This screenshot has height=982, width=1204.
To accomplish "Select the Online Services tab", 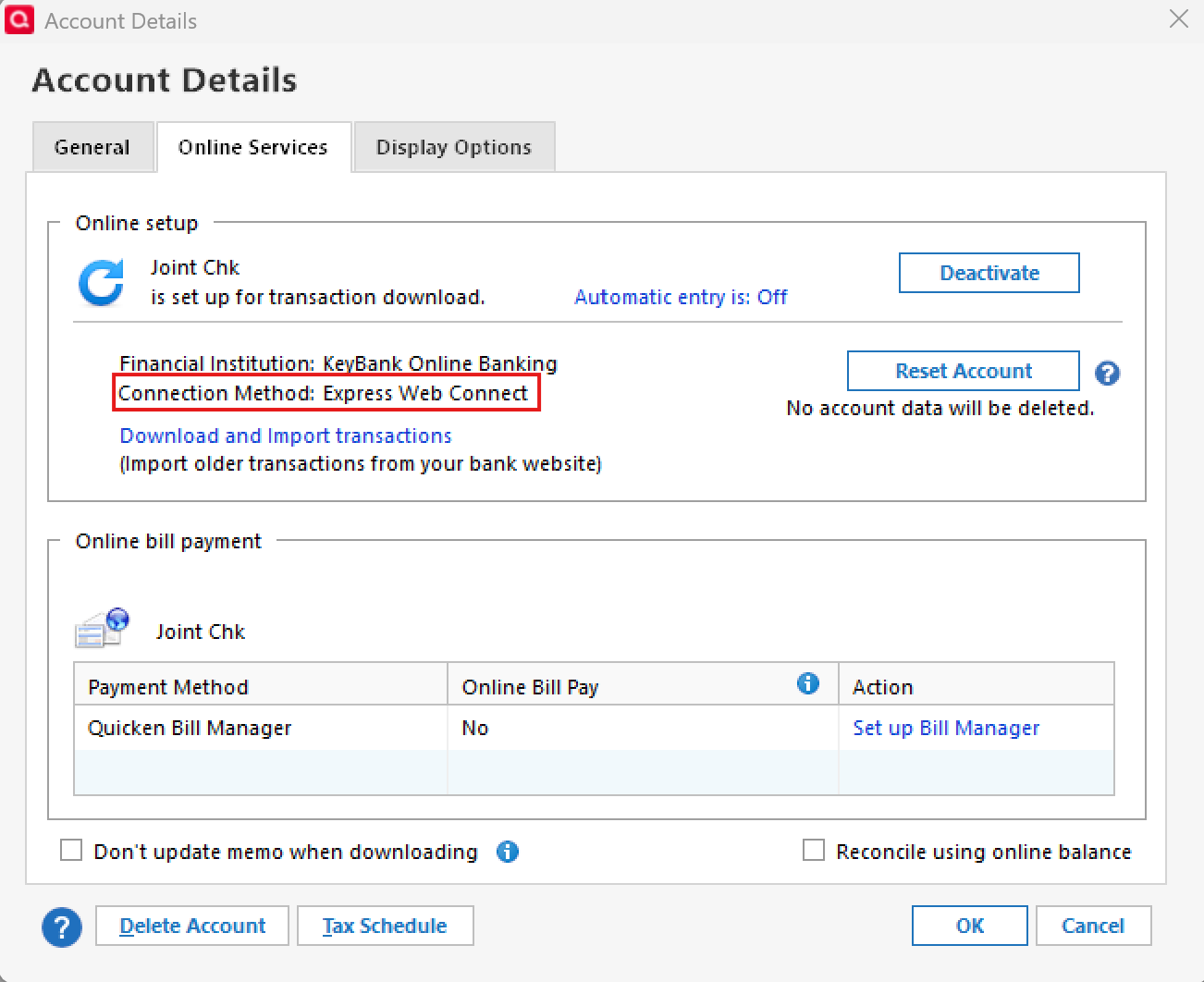I will [253, 147].
